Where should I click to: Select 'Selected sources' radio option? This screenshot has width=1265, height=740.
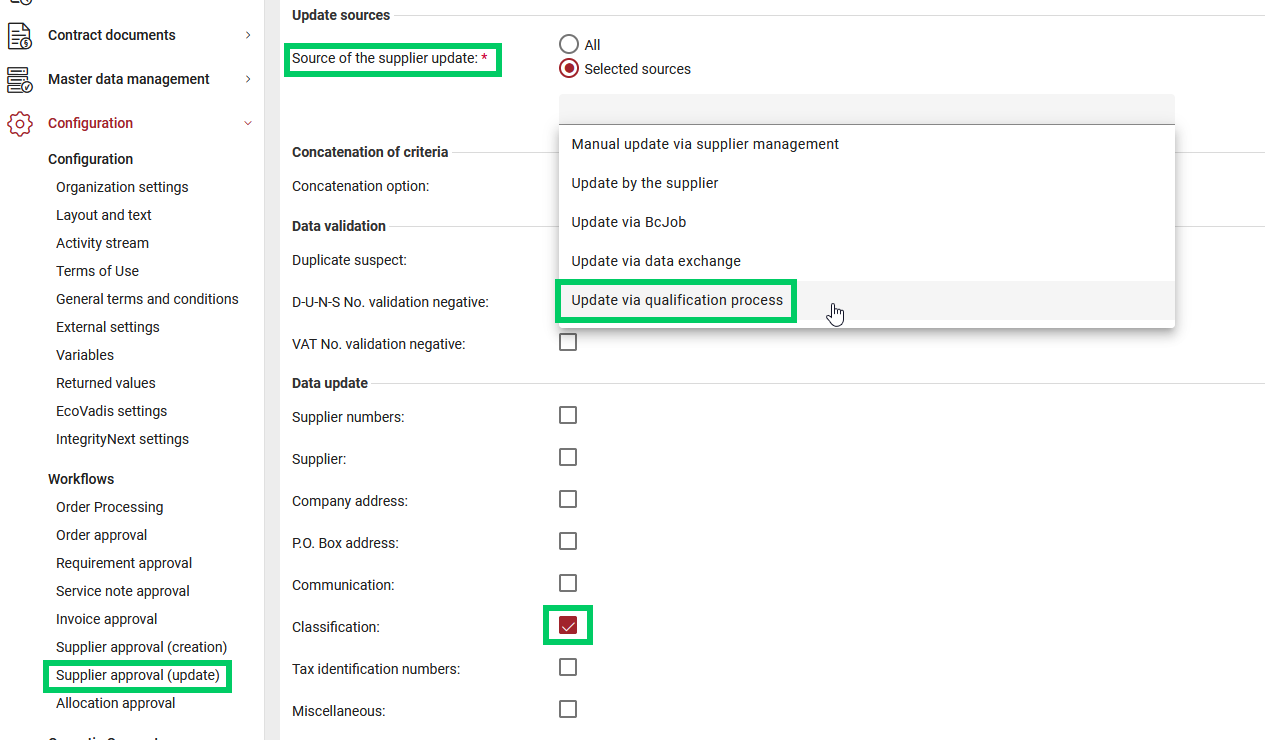569,69
